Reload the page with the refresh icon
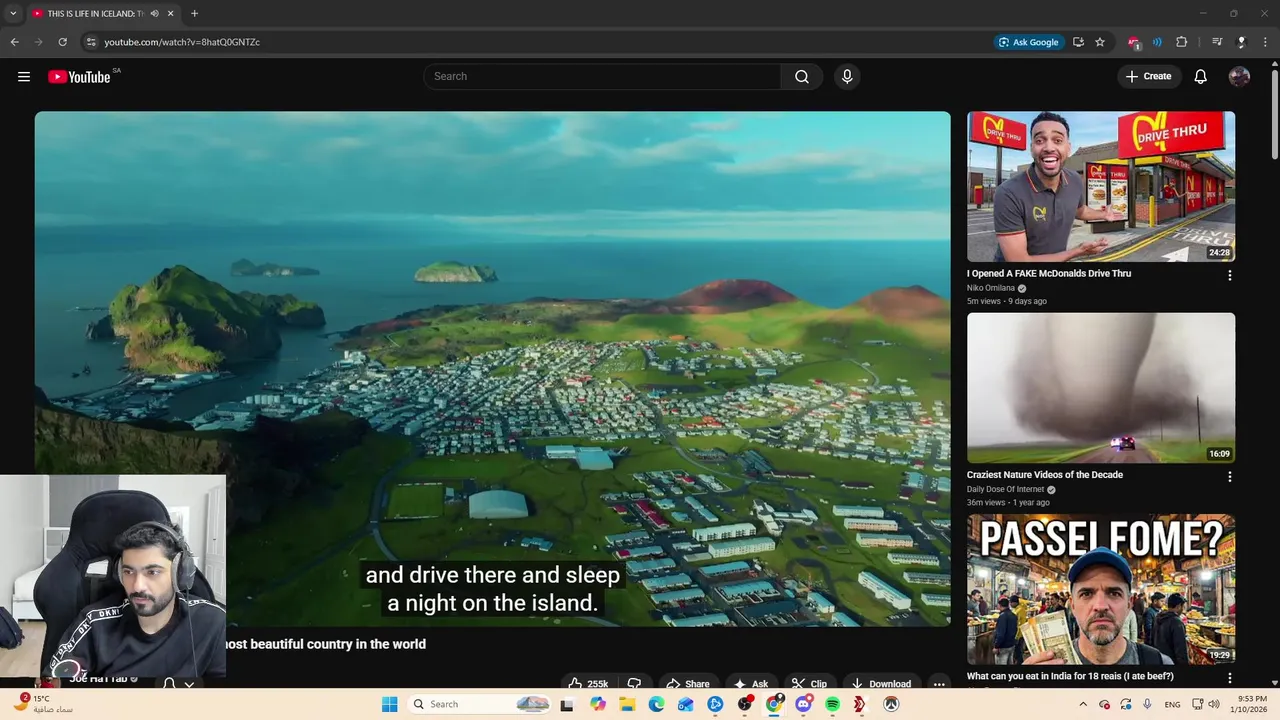This screenshot has width=1280, height=720. point(62,42)
